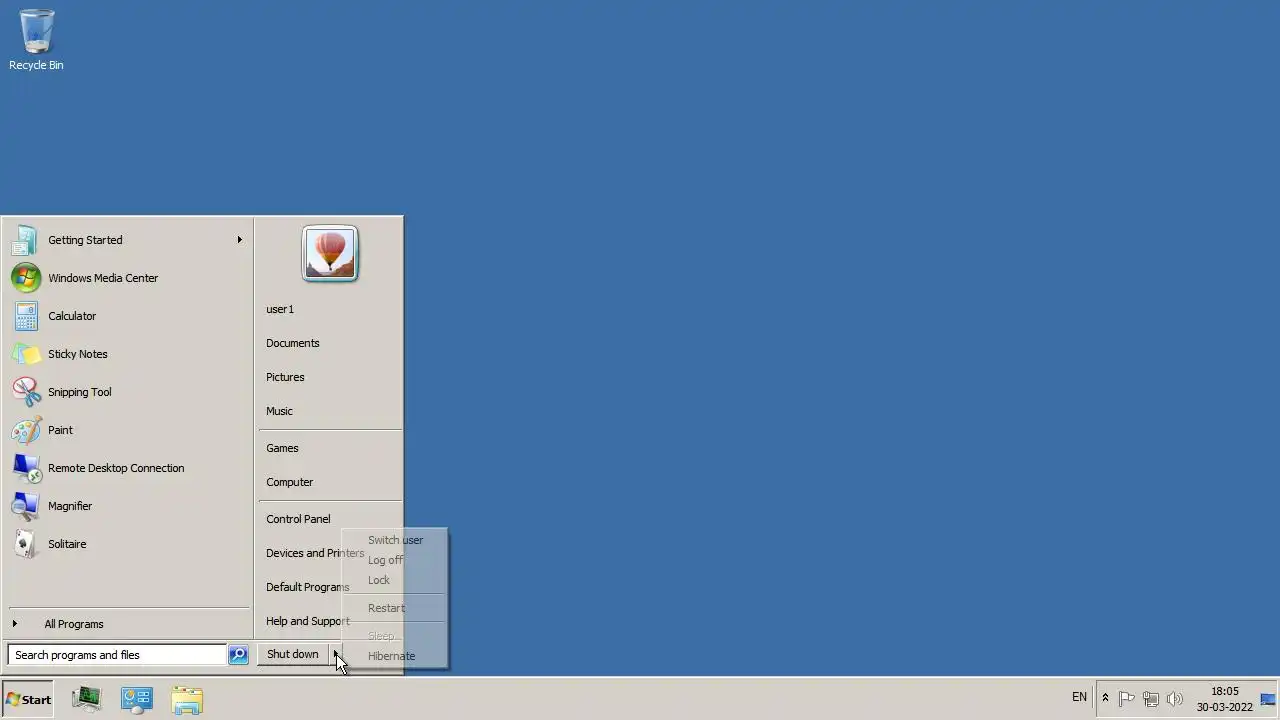This screenshot has height=720, width=1280.
Task: Select Restart from power menu
Action: pyautogui.click(x=395, y=608)
